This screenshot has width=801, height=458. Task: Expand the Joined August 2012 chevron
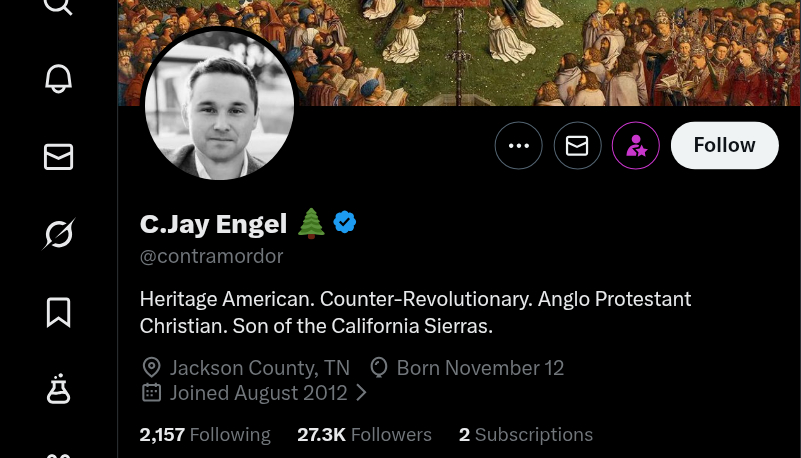tap(361, 393)
